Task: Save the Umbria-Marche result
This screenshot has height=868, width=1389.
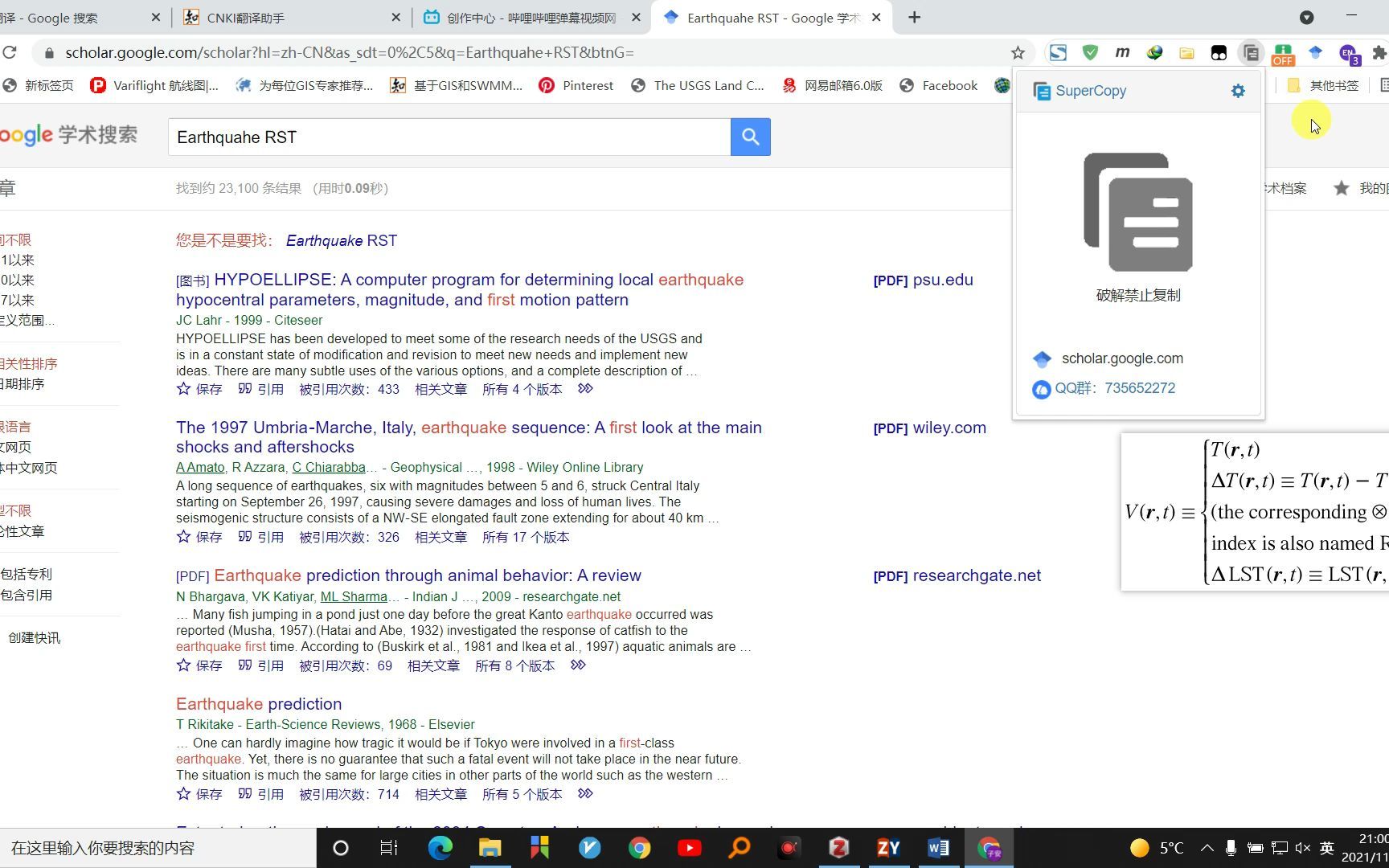Action: 199,537
